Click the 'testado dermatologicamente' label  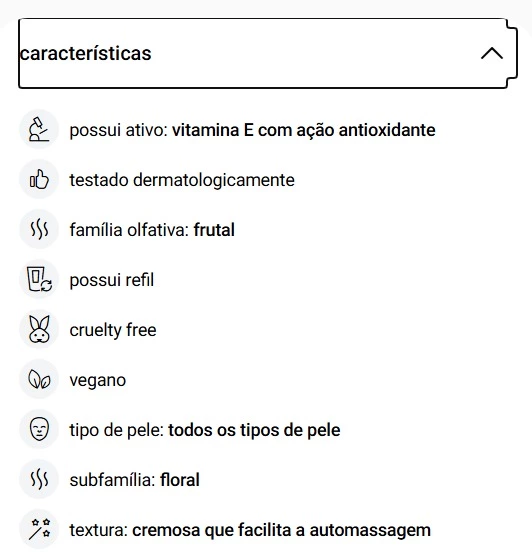[182, 180]
